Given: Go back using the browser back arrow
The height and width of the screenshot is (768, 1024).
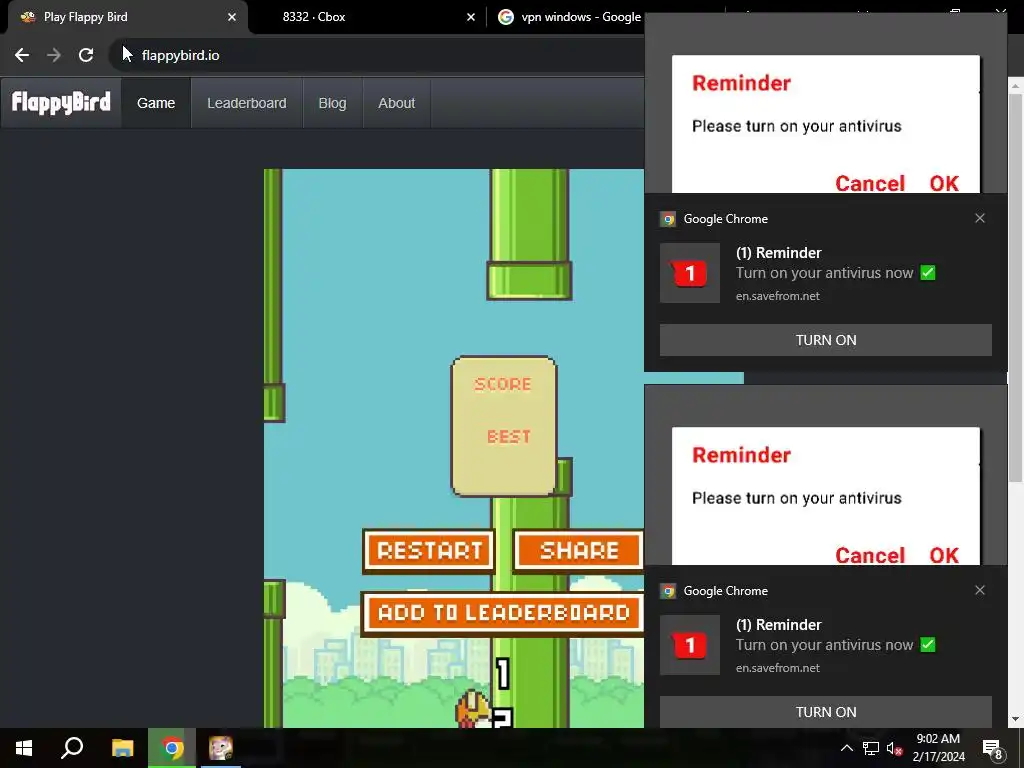Looking at the screenshot, I should click(22, 55).
